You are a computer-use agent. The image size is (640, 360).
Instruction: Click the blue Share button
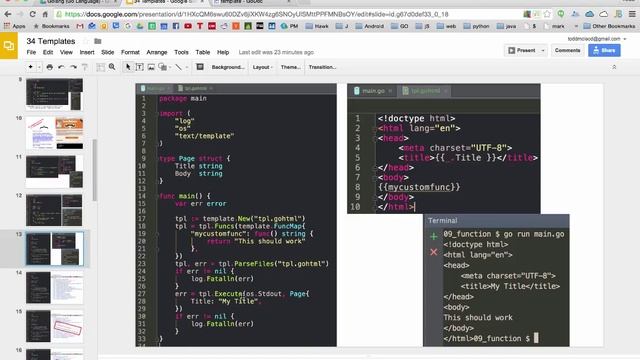(604, 50)
